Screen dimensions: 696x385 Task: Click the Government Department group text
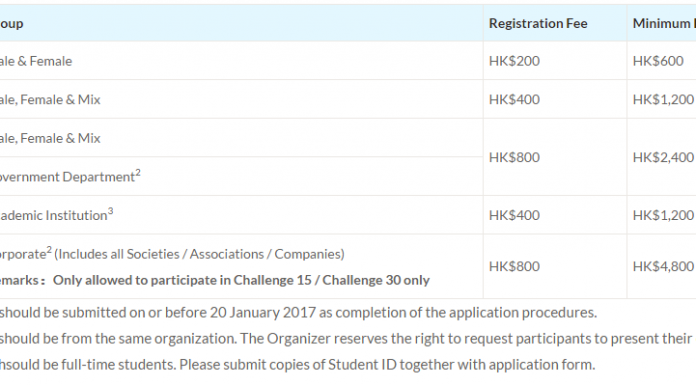[x=67, y=177]
